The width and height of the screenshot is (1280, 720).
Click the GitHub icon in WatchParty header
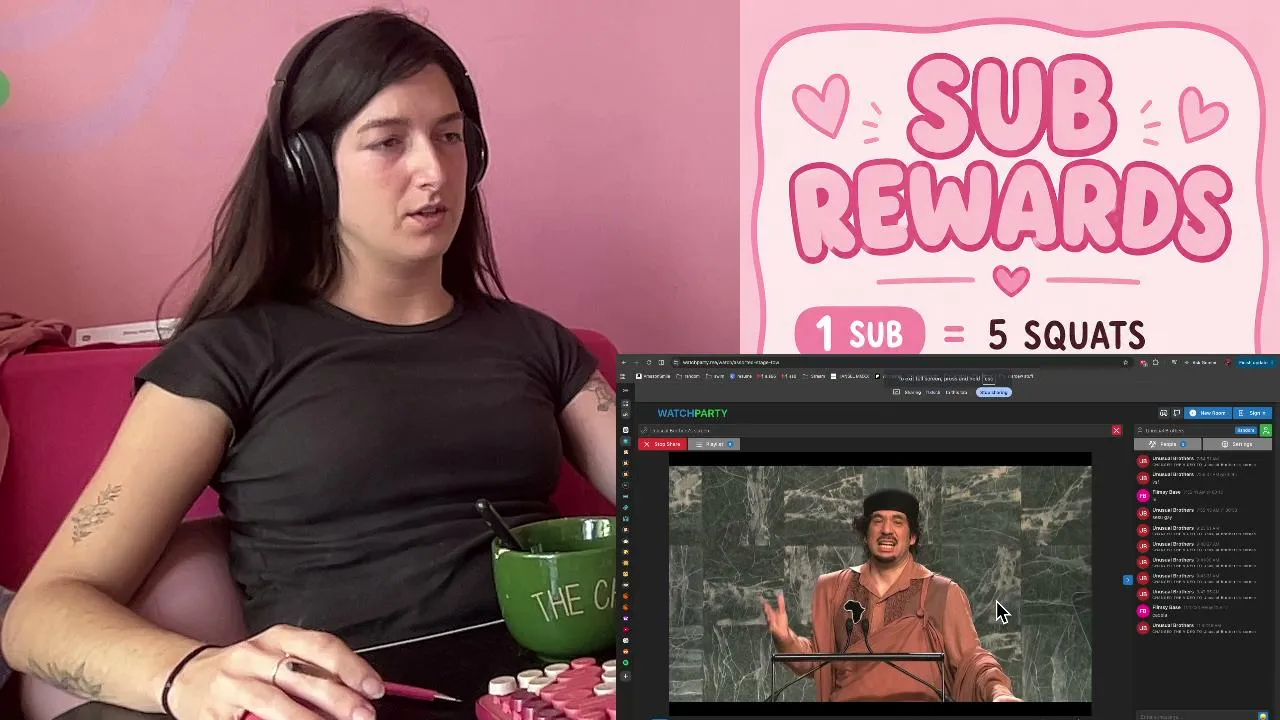point(1177,413)
